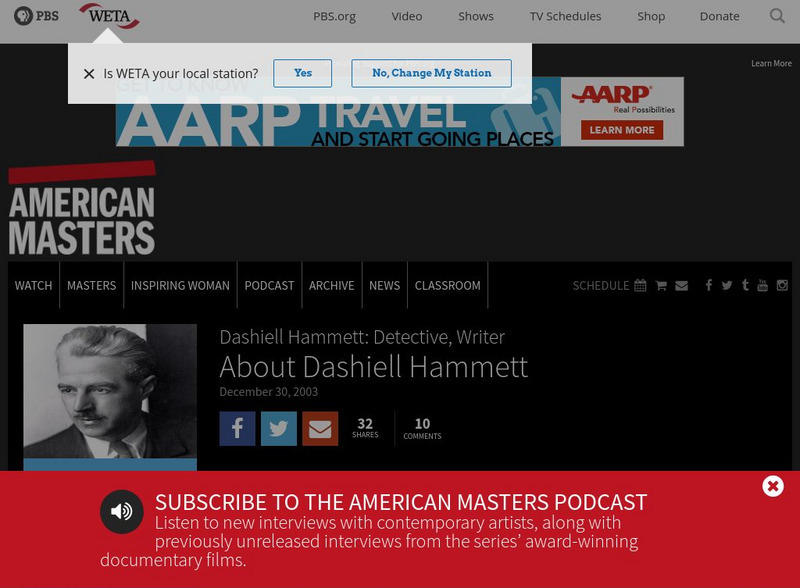This screenshot has height=588, width=800.
Task: Share the article via Facebook
Action: coord(237,428)
